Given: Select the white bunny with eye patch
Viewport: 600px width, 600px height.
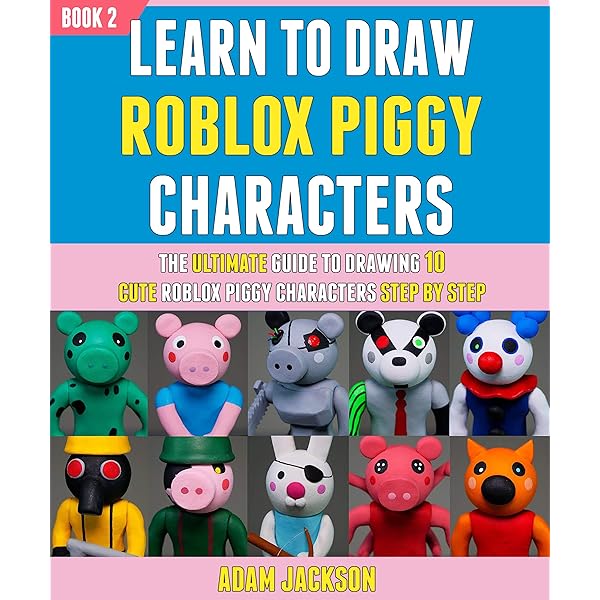Looking at the screenshot, I should (298, 496).
